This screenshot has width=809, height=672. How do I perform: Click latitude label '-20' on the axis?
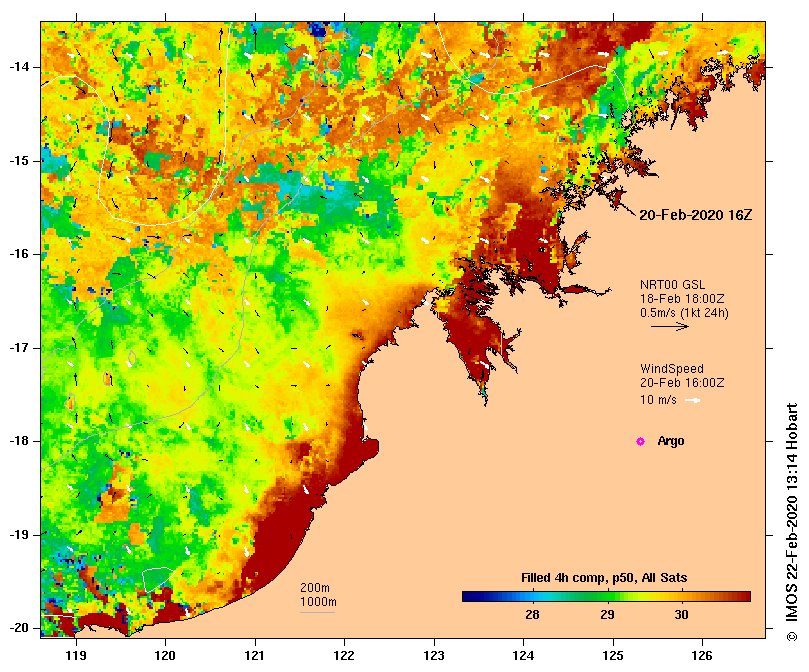coord(20,628)
